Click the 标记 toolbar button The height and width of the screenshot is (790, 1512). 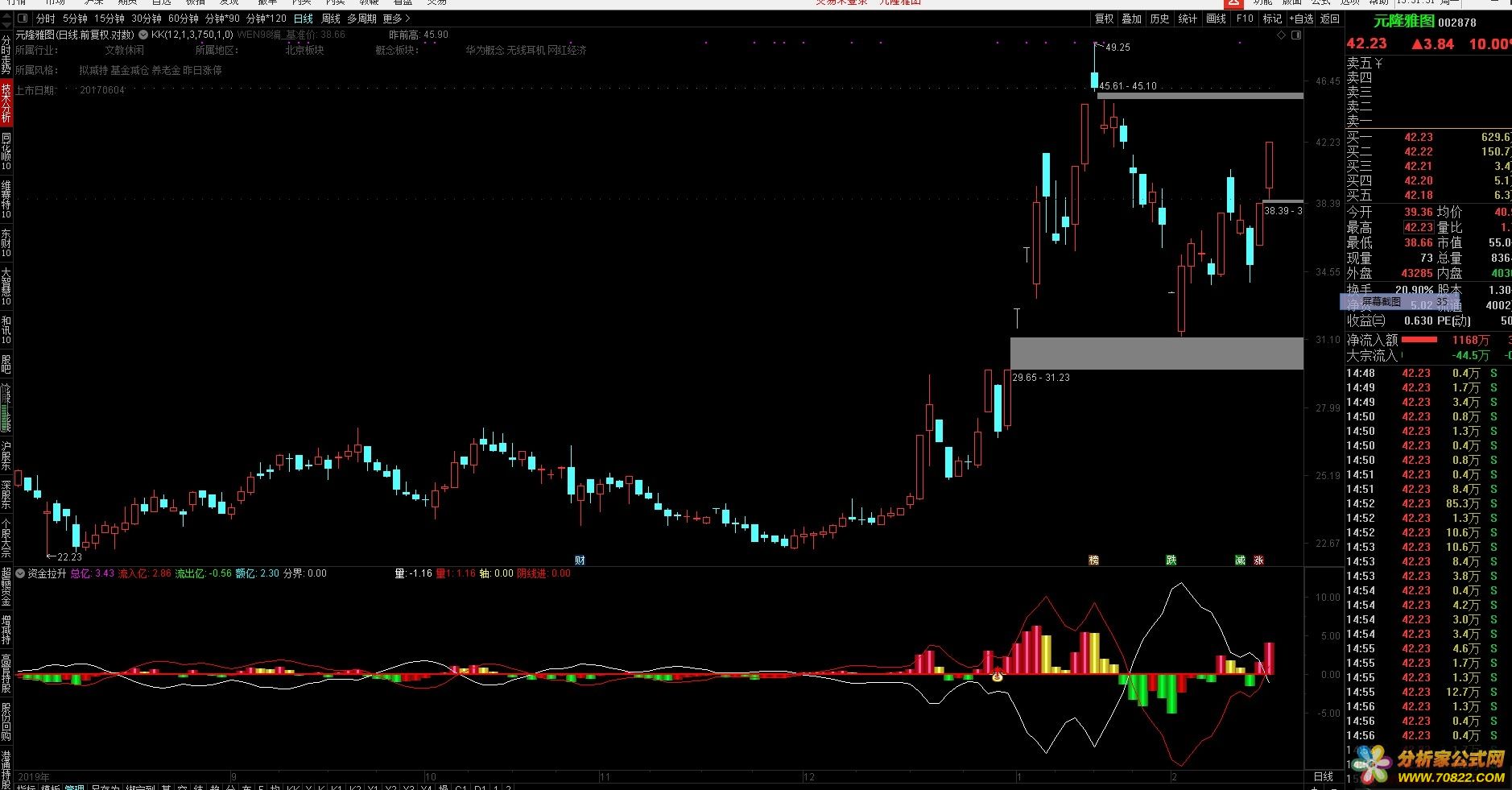(x=1272, y=19)
